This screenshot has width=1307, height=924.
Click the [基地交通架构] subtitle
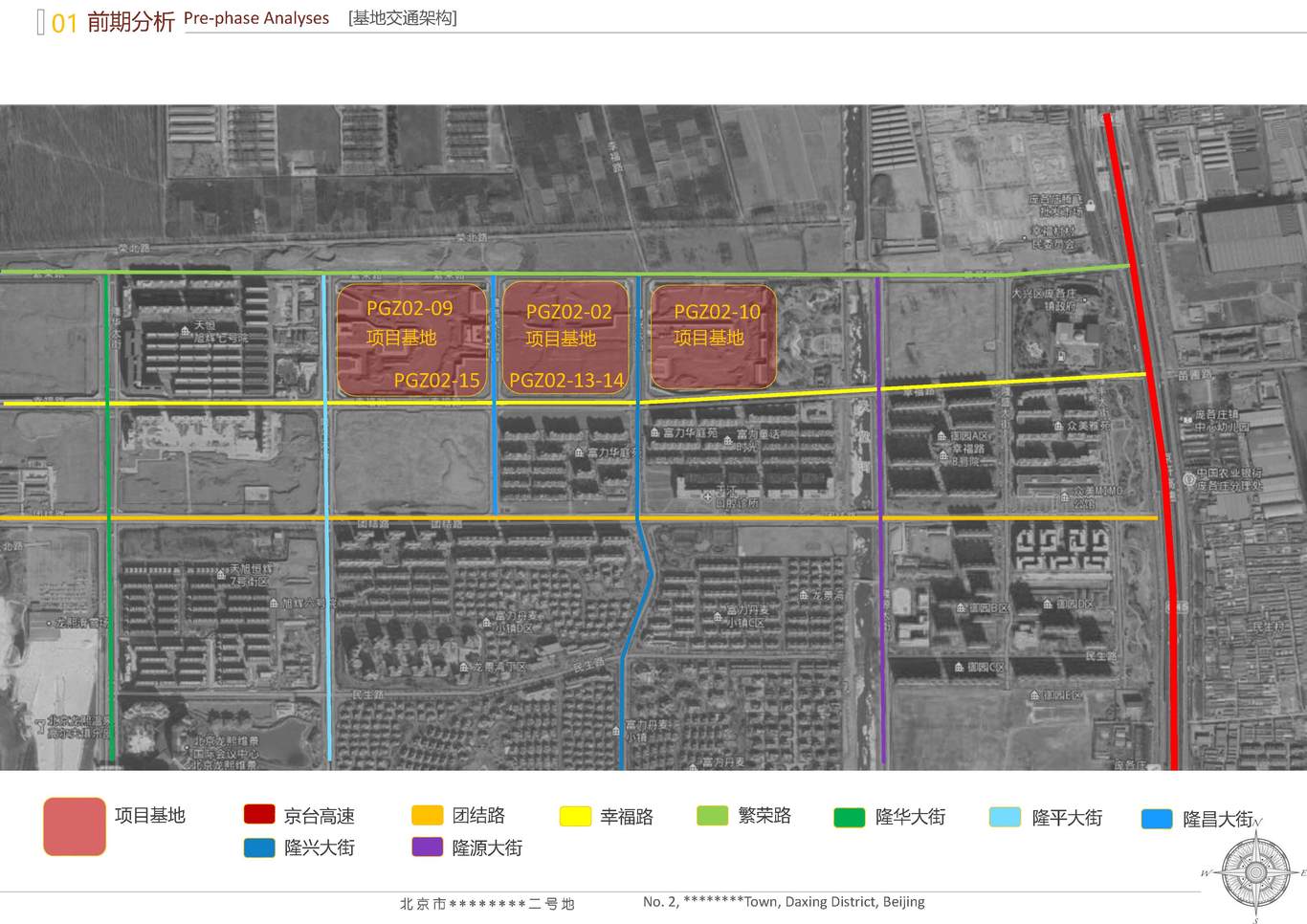(403, 18)
